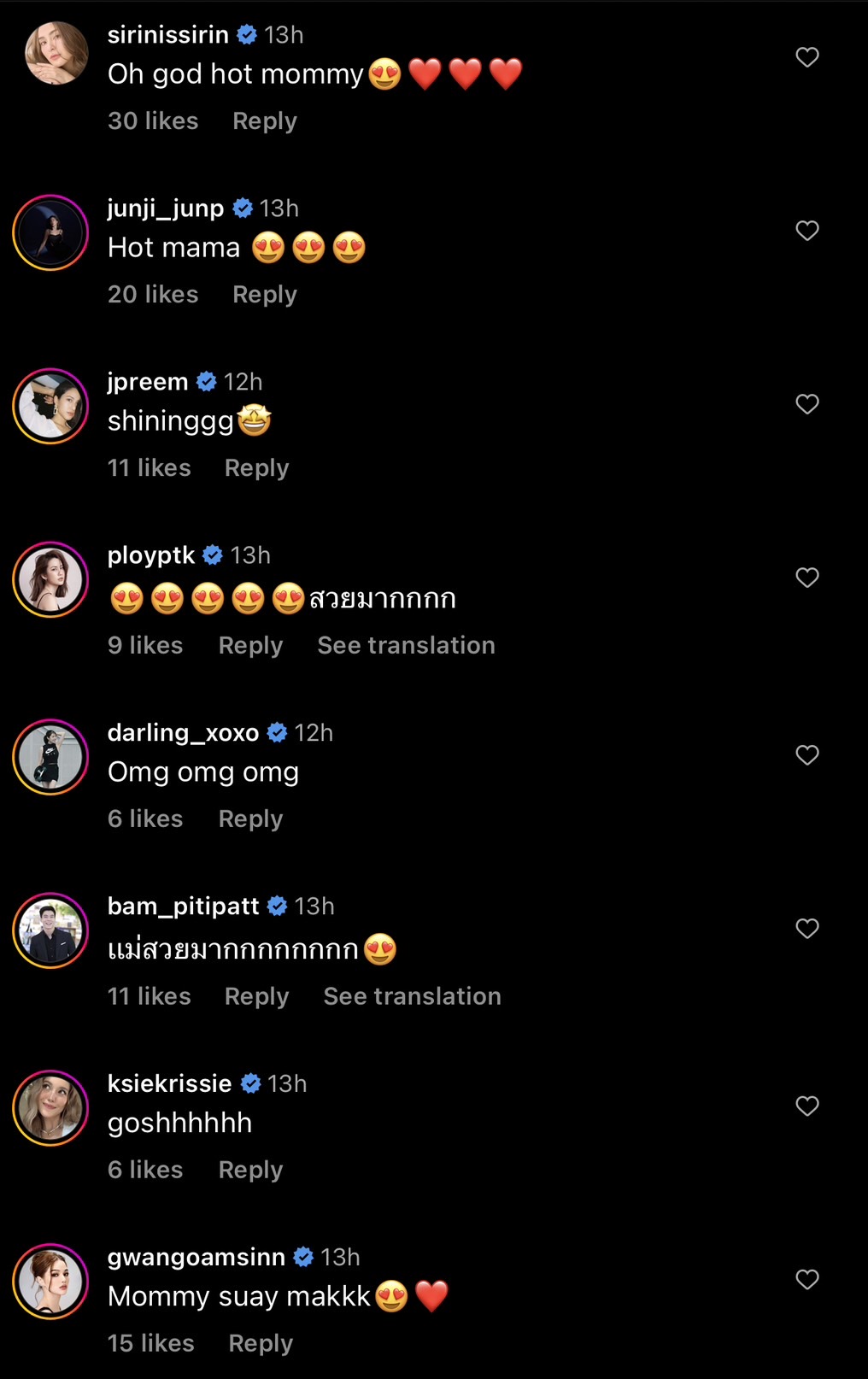Reply to ksiekrissie's comment
This screenshot has height=1379, width=868.
pyautogui.click(x=250, y=1171)
